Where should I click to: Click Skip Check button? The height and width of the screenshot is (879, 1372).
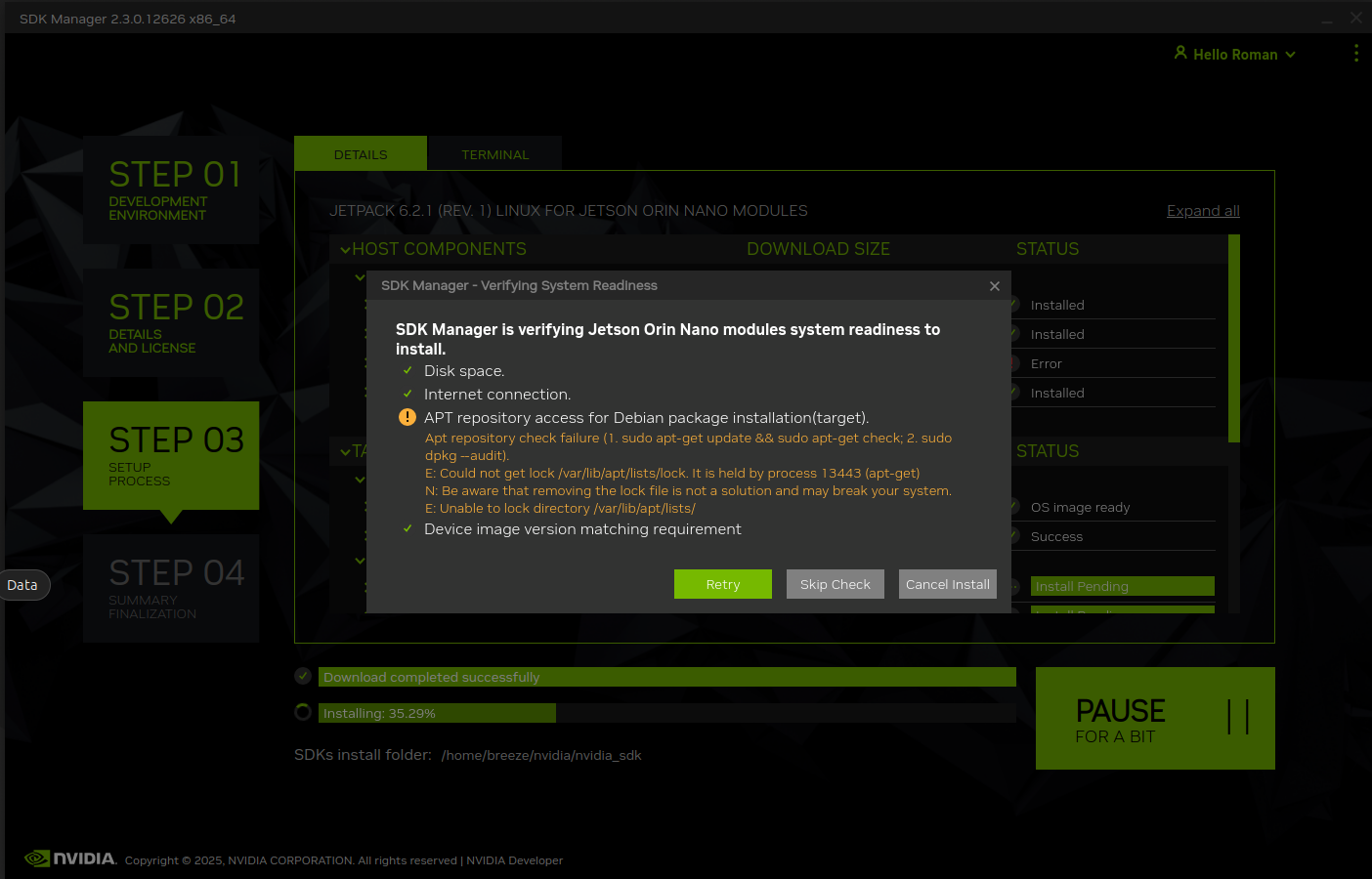pos(835,584)
